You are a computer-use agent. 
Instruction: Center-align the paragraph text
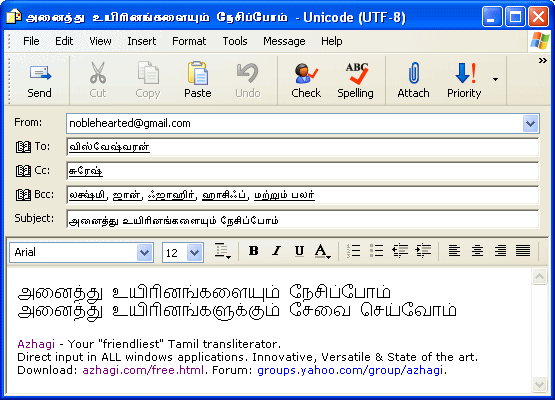pyautogui.click(x=477, y=251)
